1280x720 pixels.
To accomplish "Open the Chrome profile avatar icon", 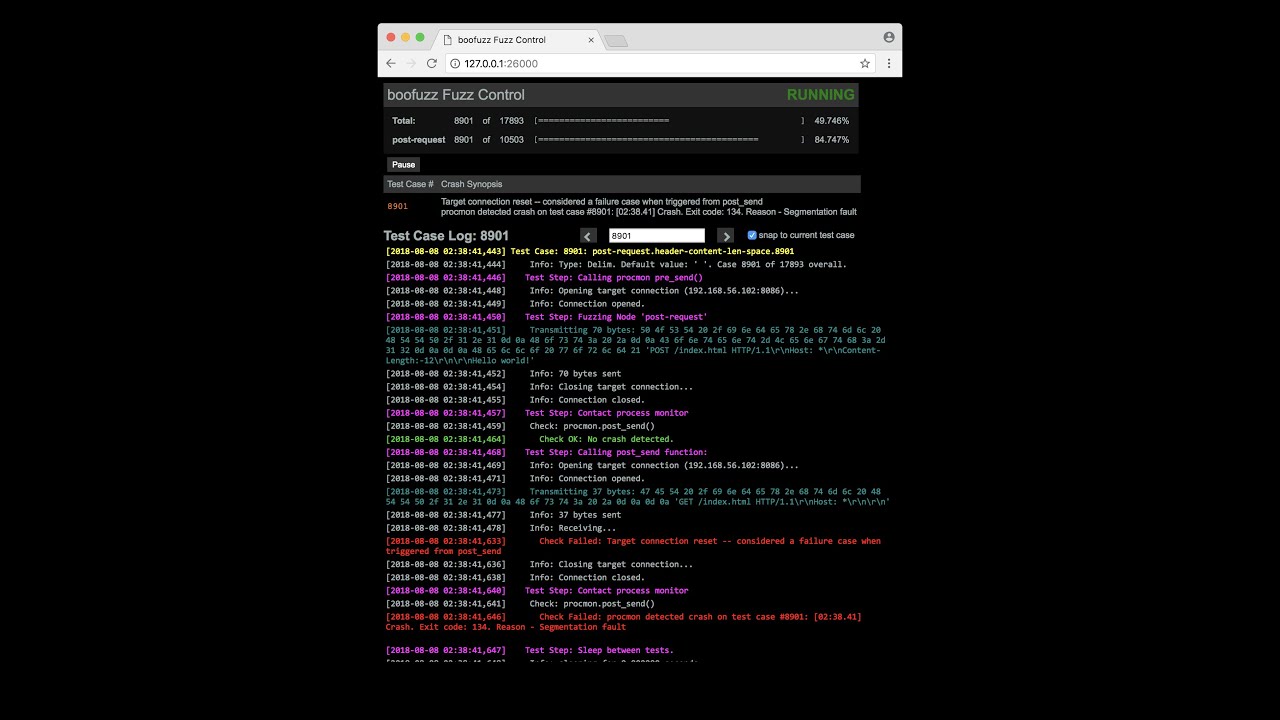I will tap(889, 37).
